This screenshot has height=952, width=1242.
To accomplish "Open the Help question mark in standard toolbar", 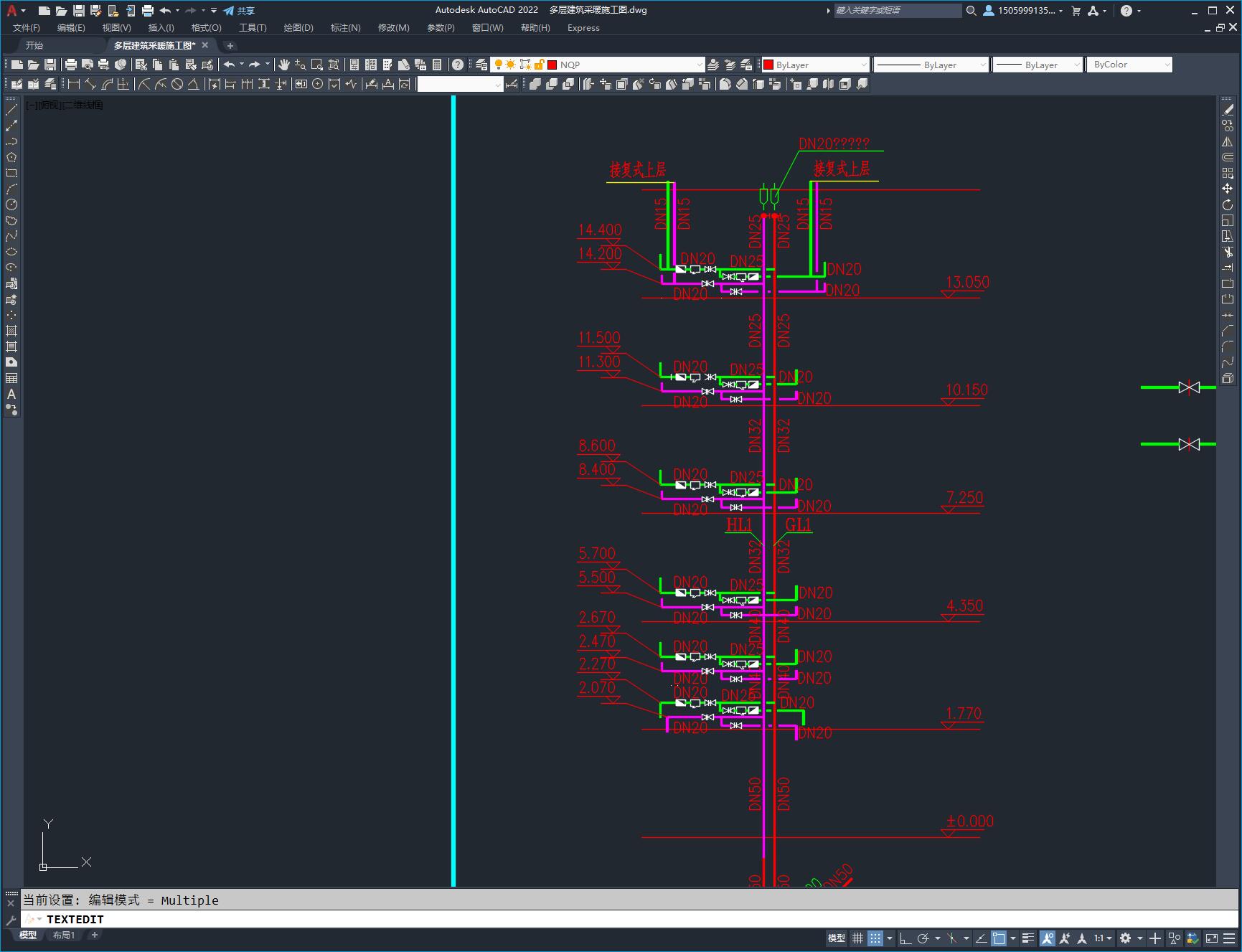I will point(458,65).
